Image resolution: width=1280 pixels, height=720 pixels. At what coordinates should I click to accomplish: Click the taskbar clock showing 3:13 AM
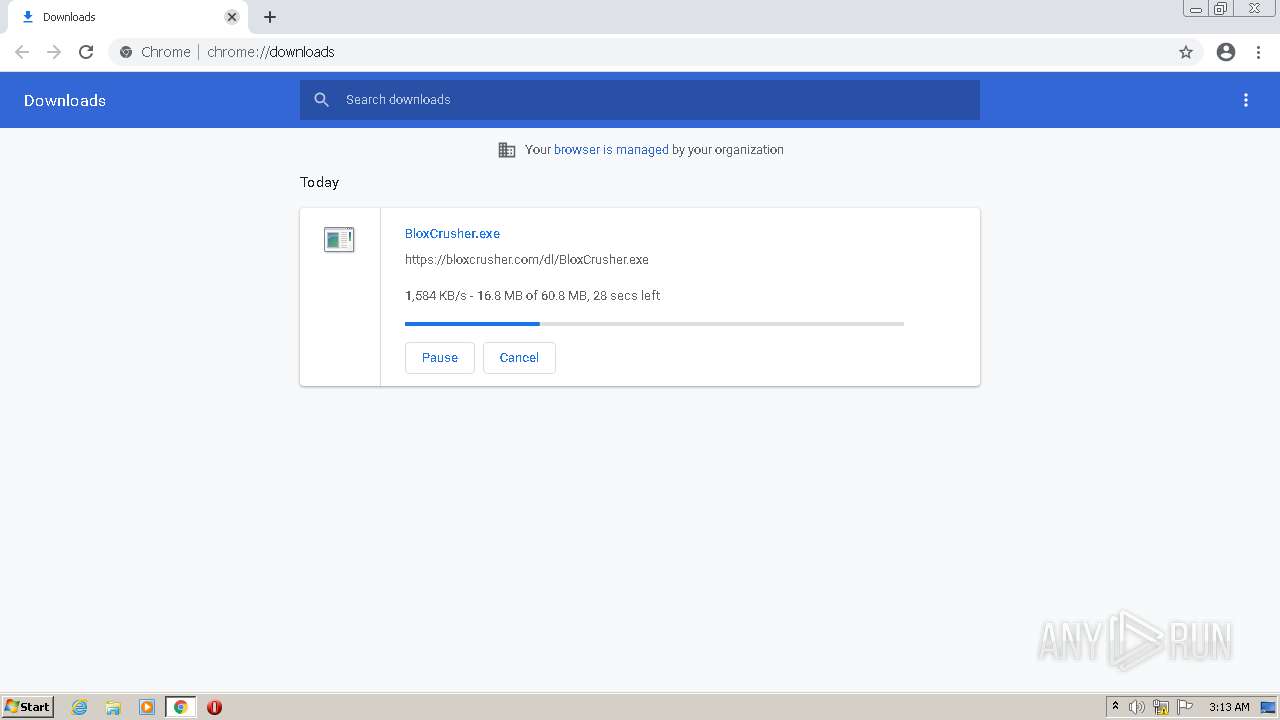[x=1229, y=707]
